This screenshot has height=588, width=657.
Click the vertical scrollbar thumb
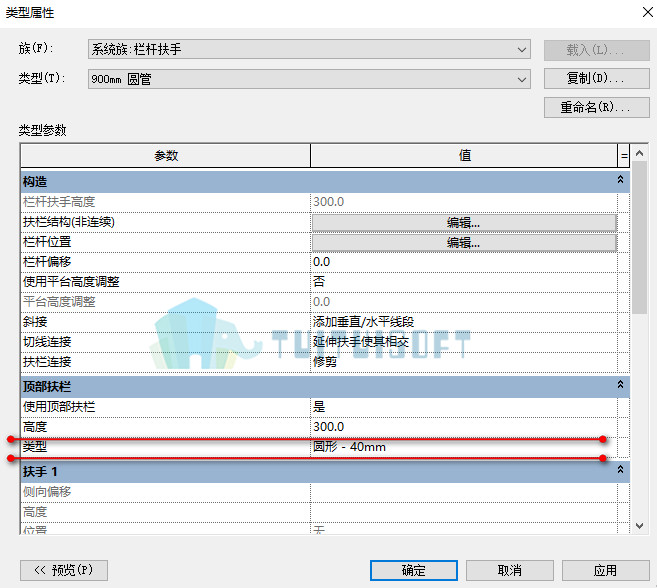[x=639, y=237]
